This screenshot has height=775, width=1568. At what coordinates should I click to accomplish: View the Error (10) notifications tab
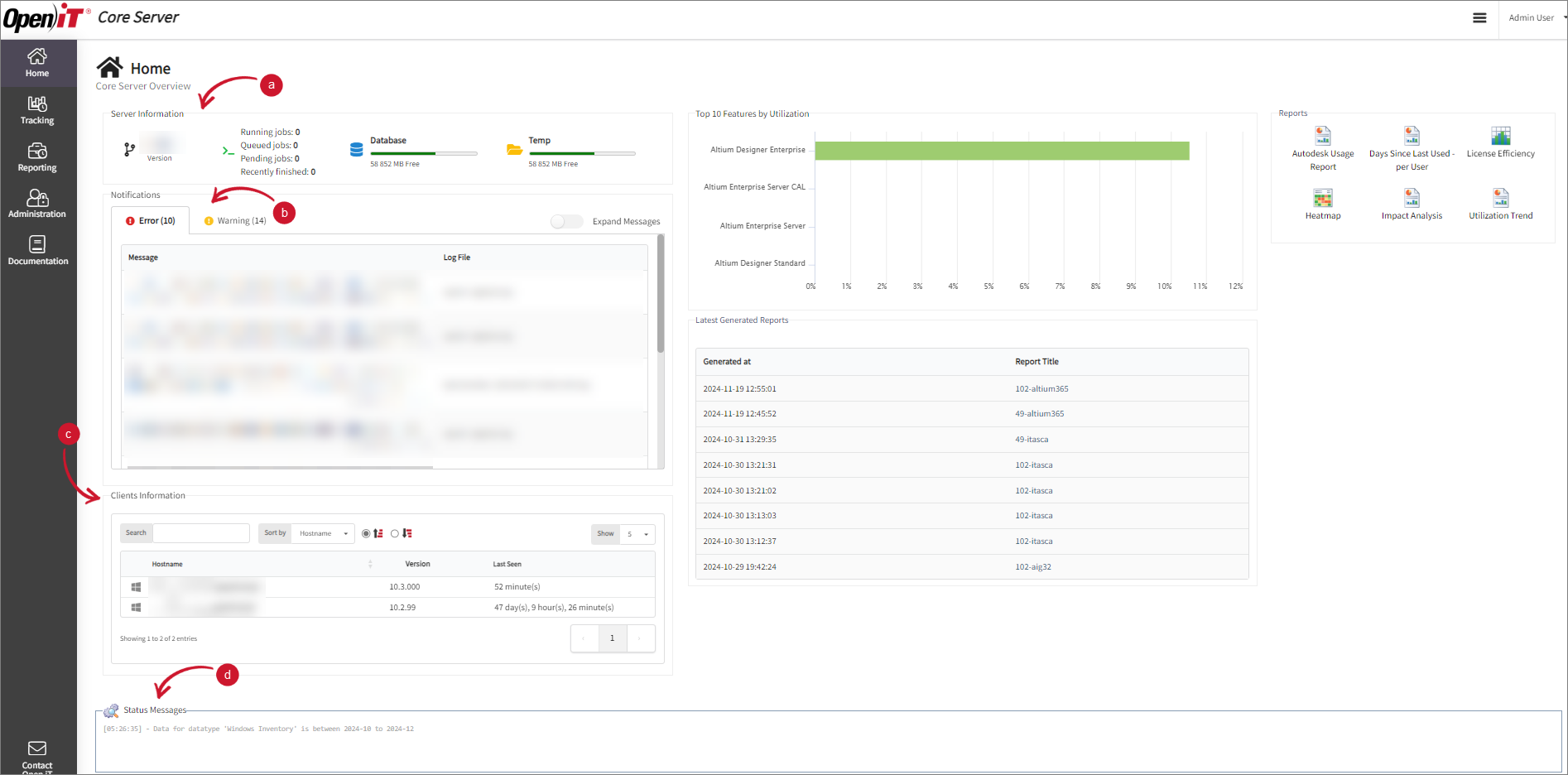[151, 220]
